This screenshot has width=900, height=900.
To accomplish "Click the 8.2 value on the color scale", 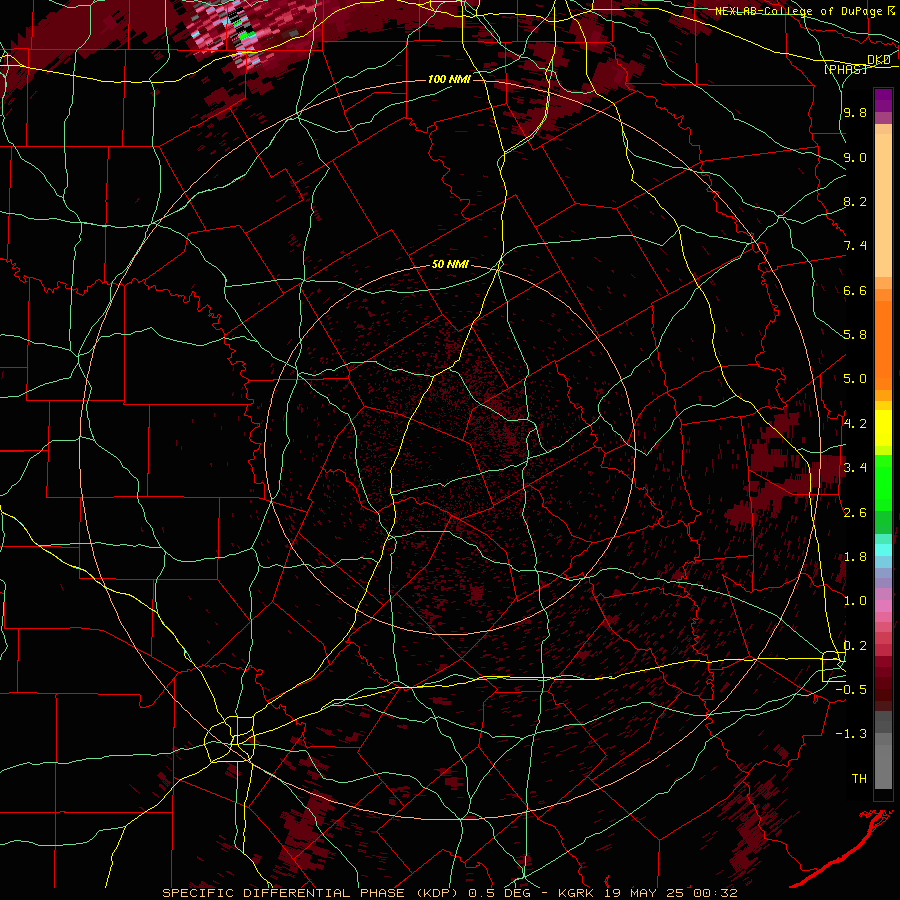I will [x=855, y=201].
